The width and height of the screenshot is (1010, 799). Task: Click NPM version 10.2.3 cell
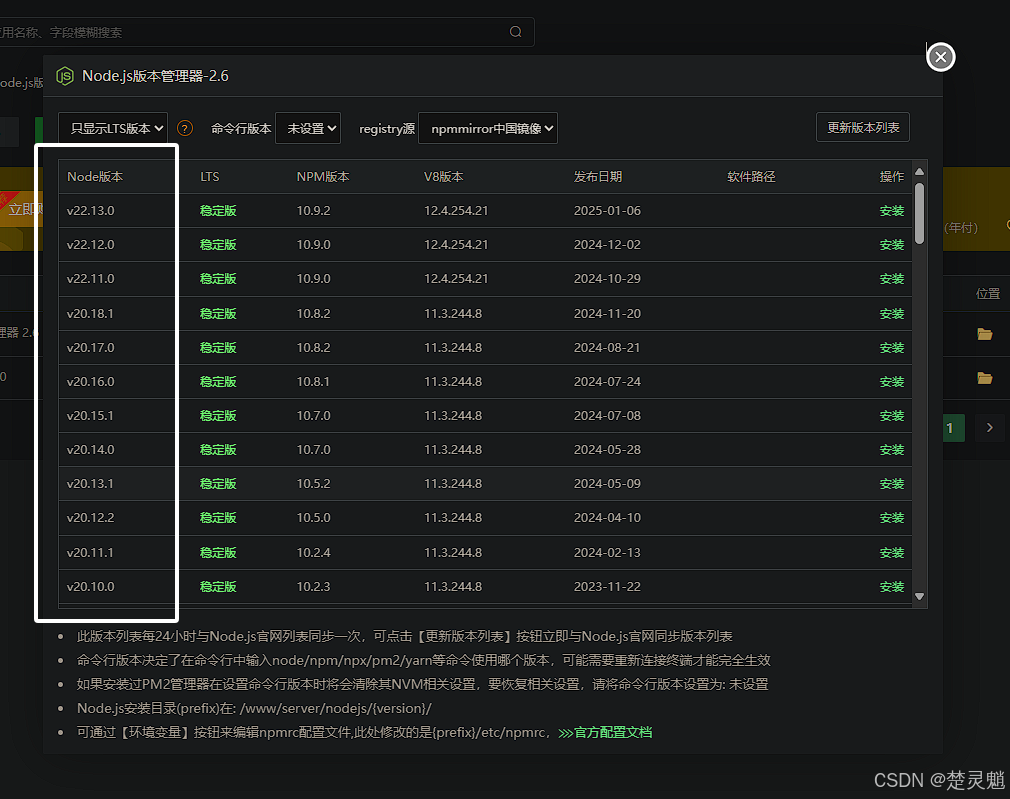(x=313, y=587)
